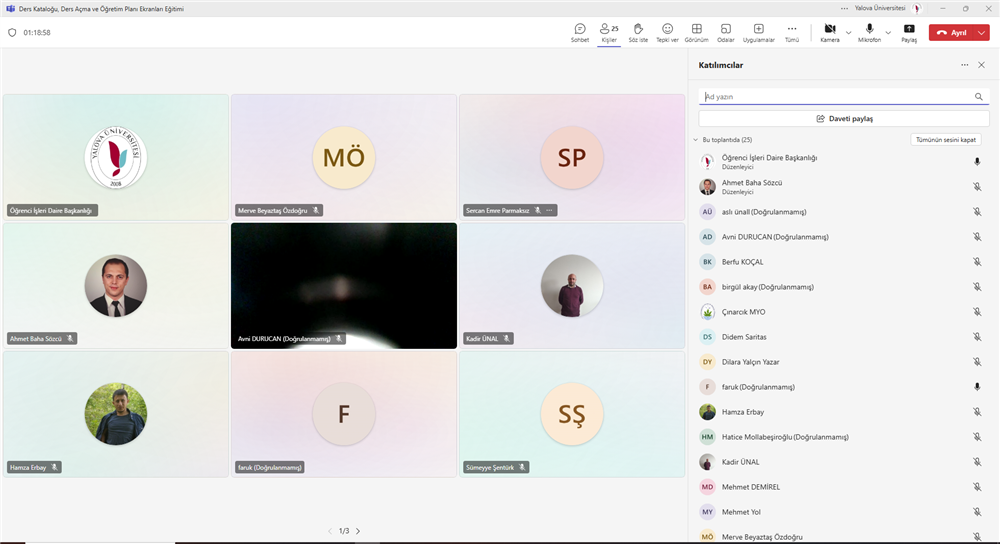This screenshot has height=544, width=1000.
Task: Open camera options dropdown arrow
Action: pyautogui.click(x=848, y=33)
